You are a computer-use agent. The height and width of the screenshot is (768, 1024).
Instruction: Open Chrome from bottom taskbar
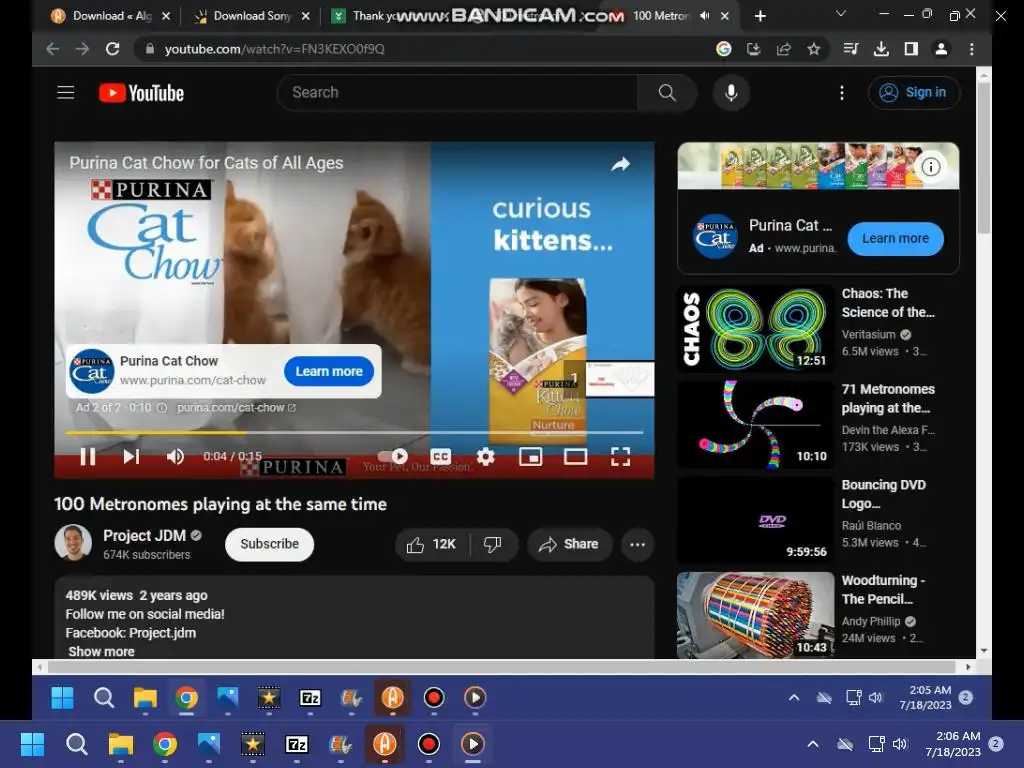pyautogui.click(x=165, y=744)
